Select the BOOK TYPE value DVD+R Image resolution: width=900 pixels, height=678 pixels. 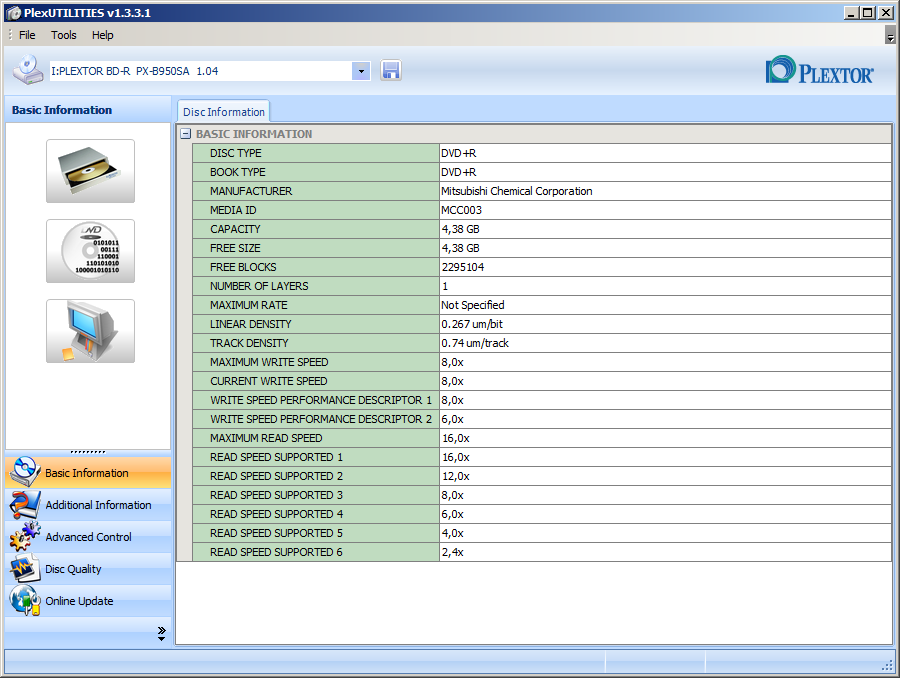[x=459, y=172]
